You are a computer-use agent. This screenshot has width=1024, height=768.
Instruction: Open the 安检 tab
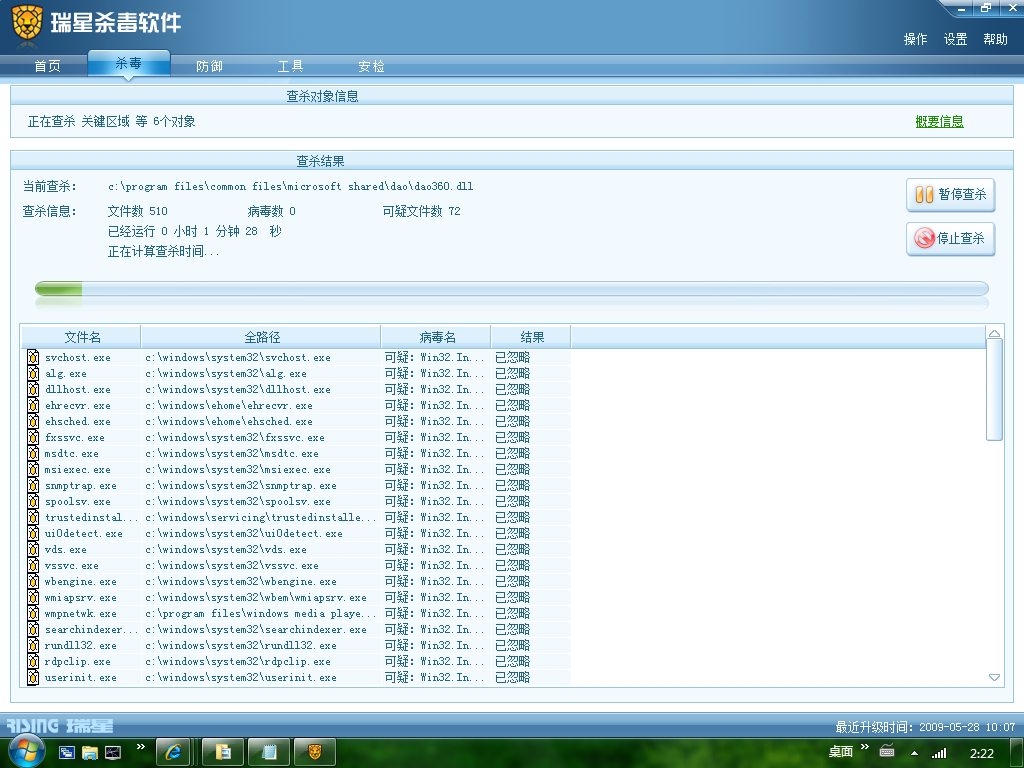coord(371,66)
